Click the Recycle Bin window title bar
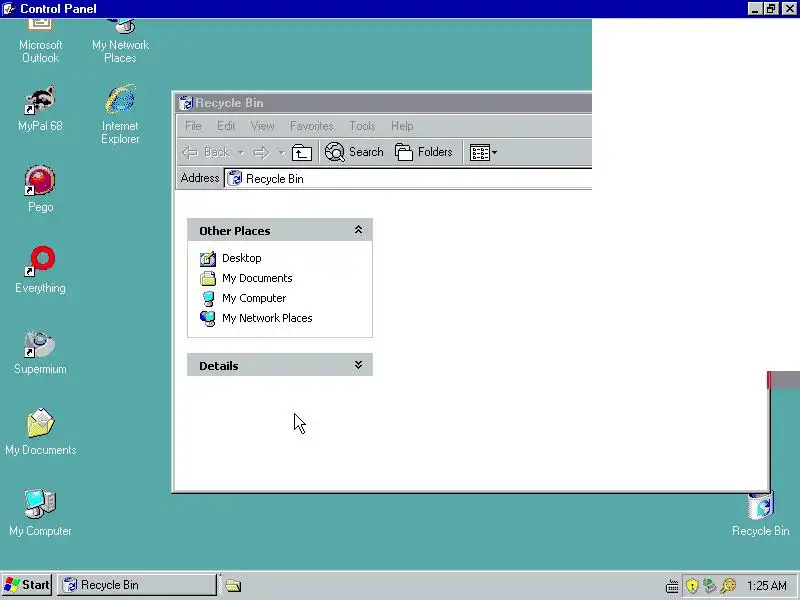This screenshot has width=800, height=600. 385,103
